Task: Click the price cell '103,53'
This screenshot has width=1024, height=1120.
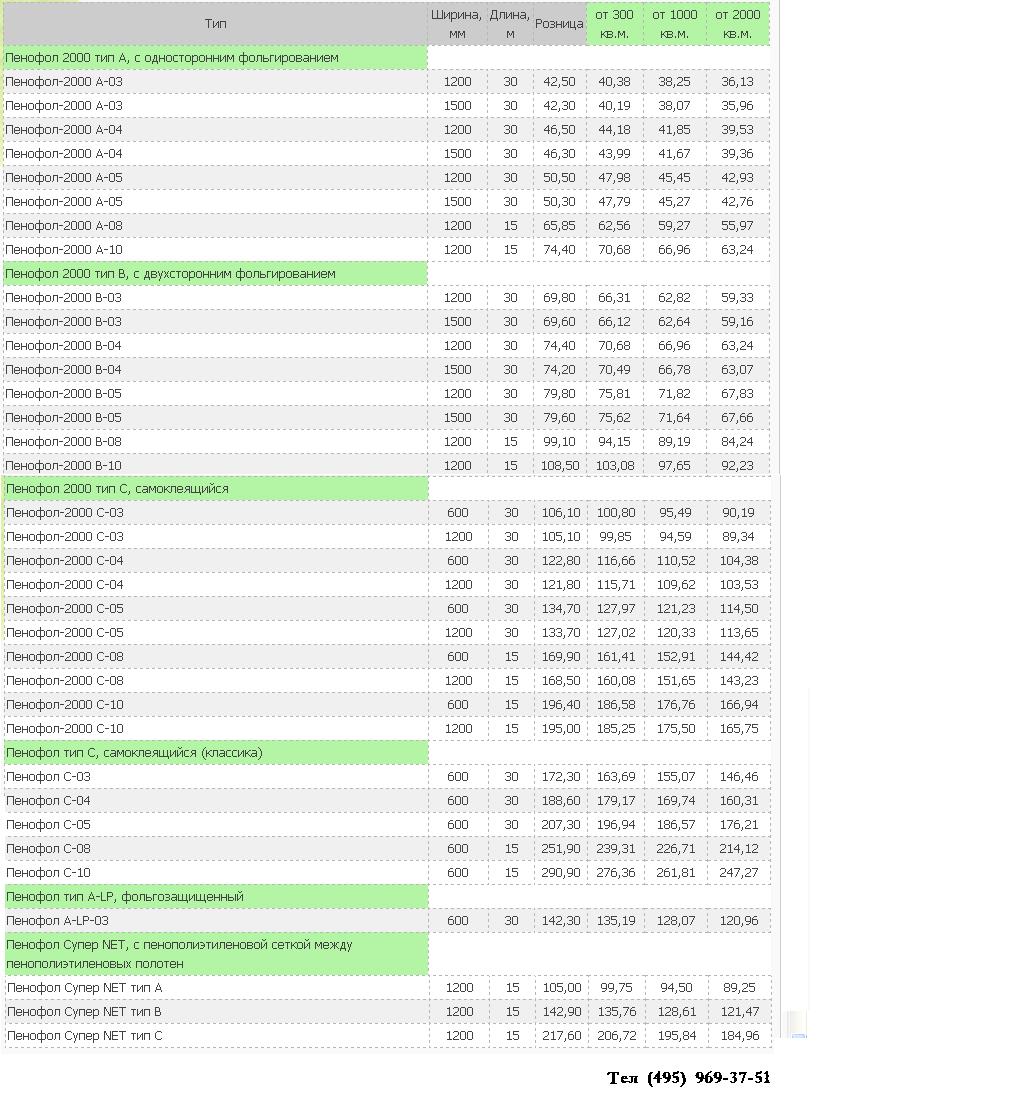Action: pos(739,585)
